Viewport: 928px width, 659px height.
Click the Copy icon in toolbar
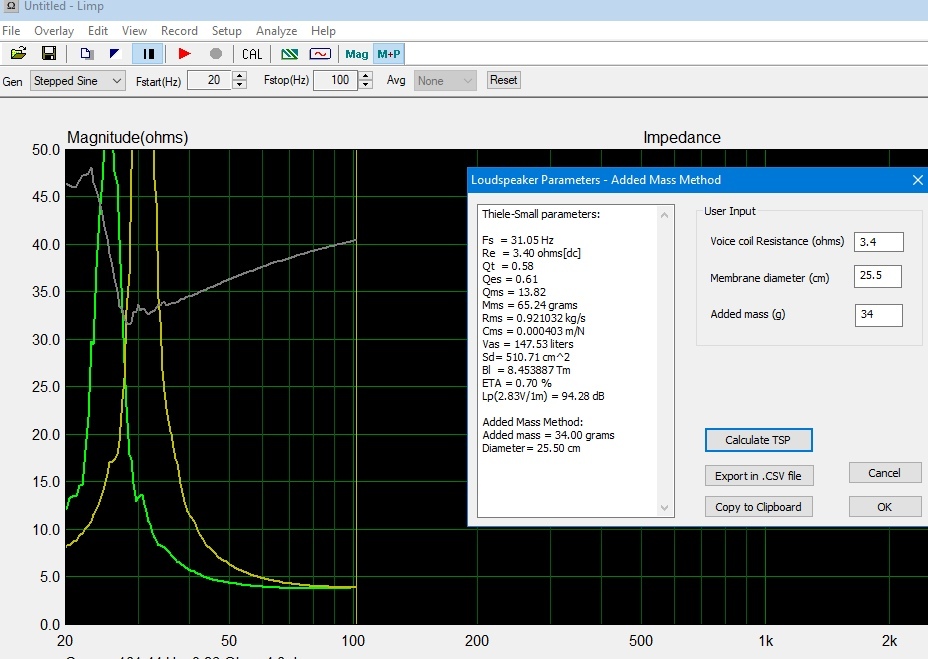click(87, 53)
